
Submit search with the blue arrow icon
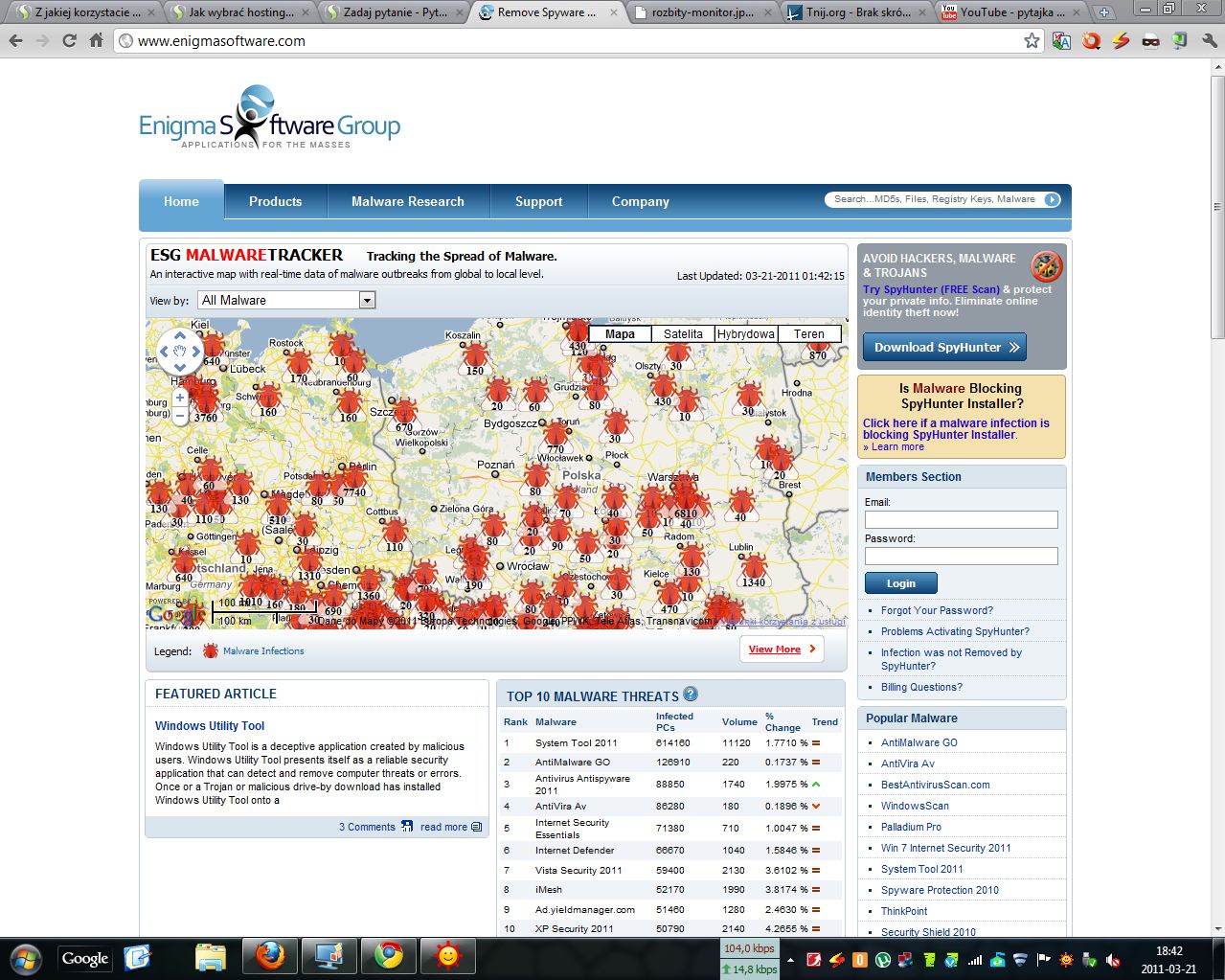click(1052, 199)
